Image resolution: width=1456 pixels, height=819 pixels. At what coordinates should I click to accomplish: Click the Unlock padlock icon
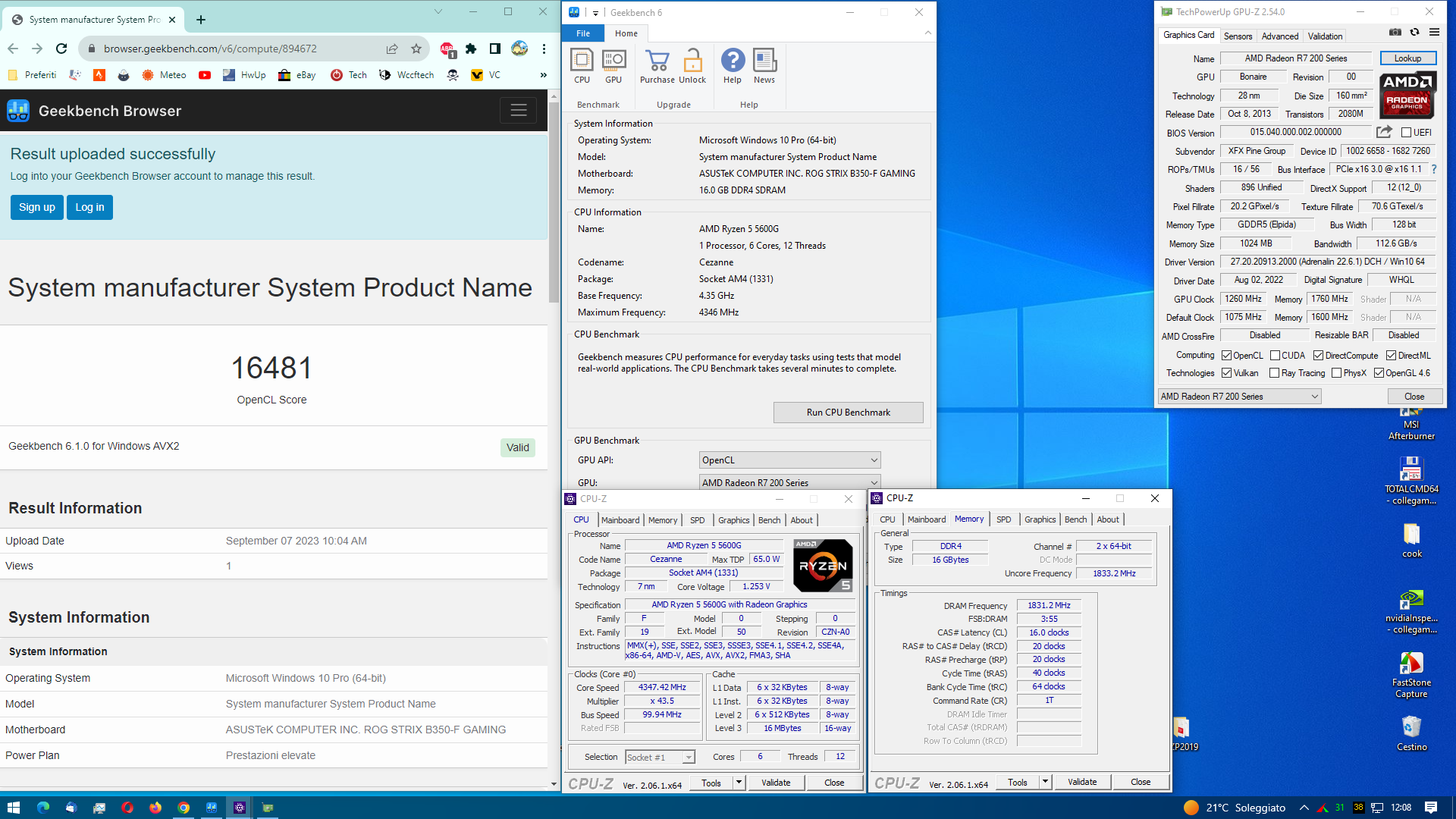[x=692, y=66]
